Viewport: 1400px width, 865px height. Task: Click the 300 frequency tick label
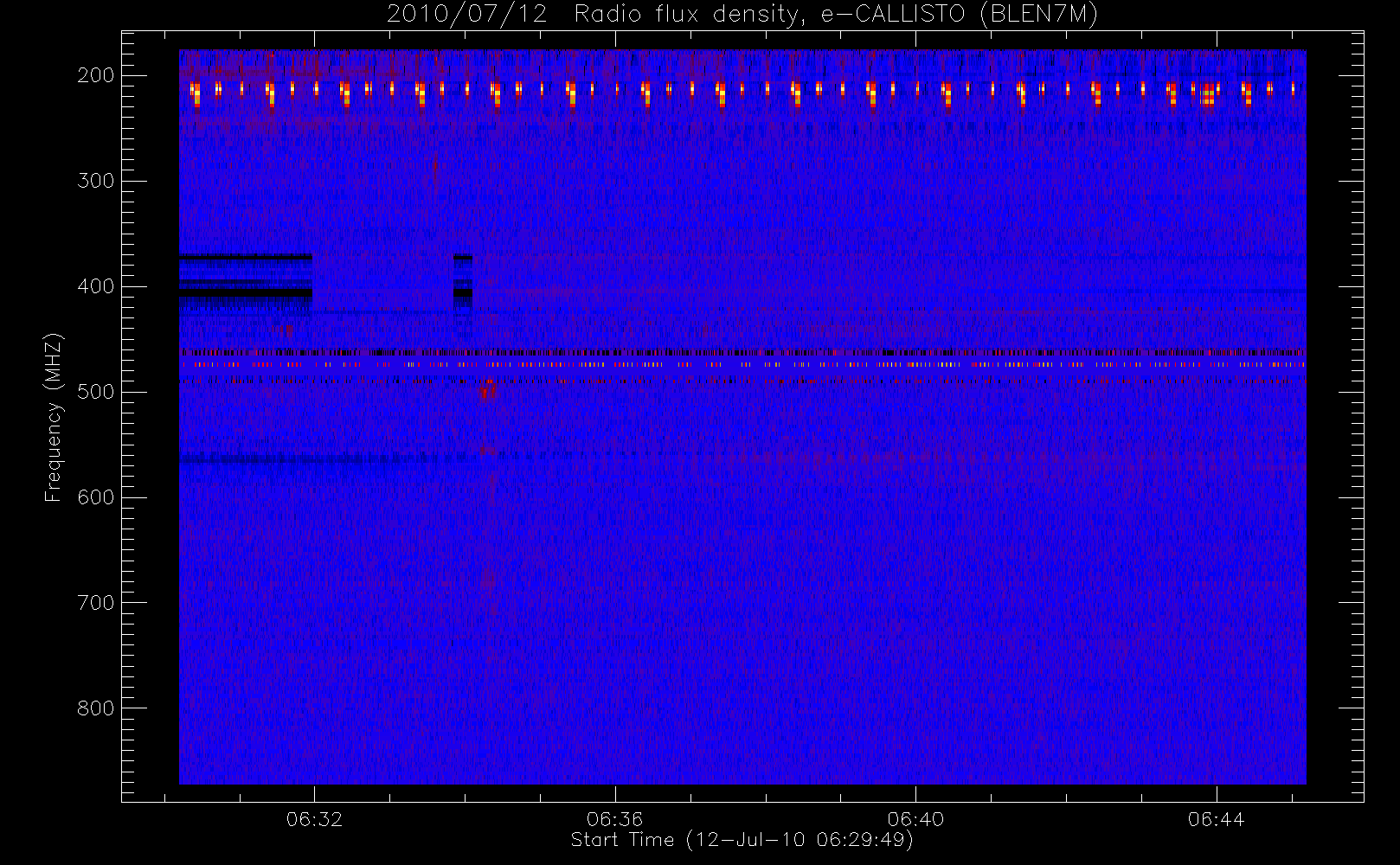(x=96, y=181)
